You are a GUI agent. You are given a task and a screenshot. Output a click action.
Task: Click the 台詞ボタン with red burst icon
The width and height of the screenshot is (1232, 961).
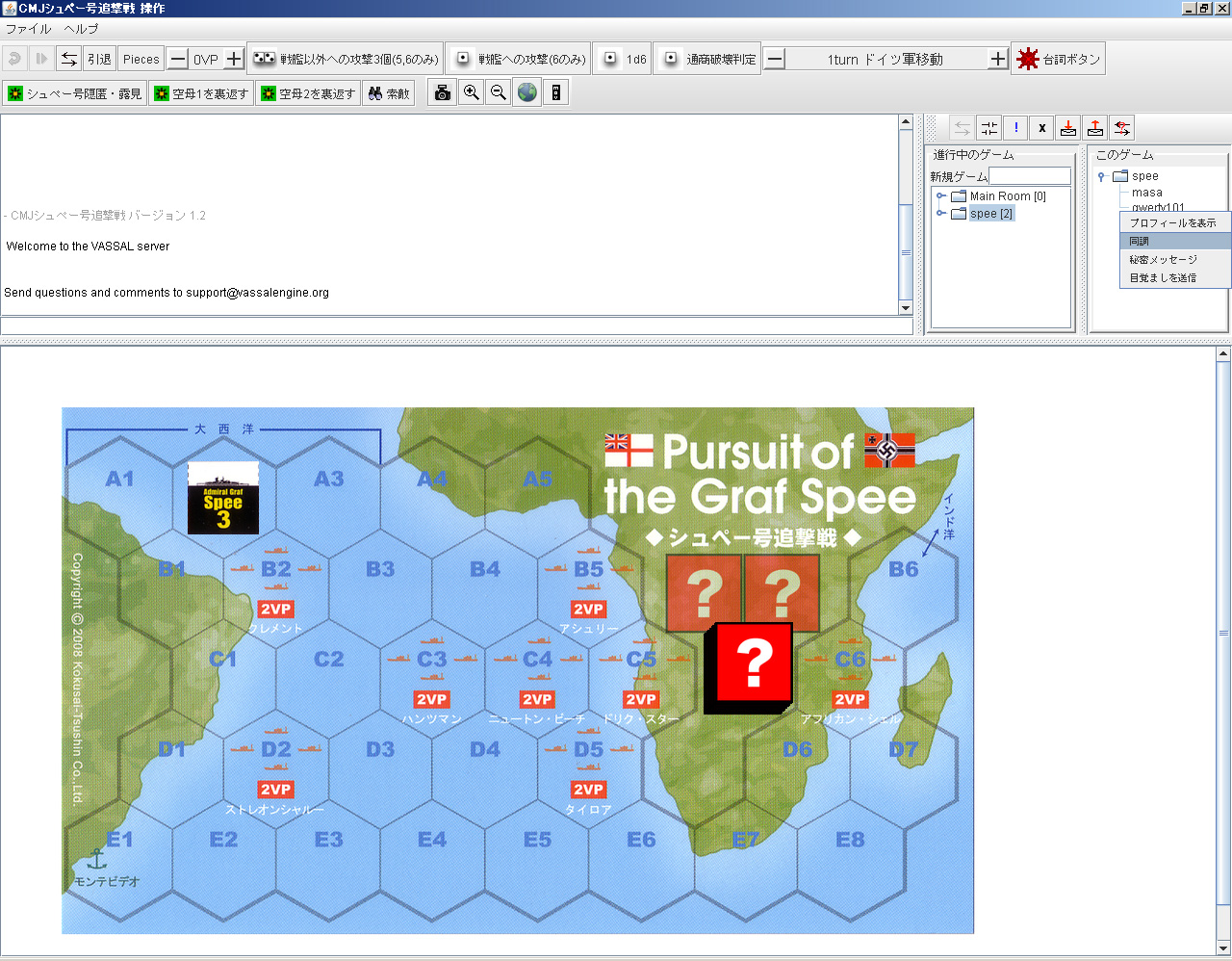[1058, 59]
